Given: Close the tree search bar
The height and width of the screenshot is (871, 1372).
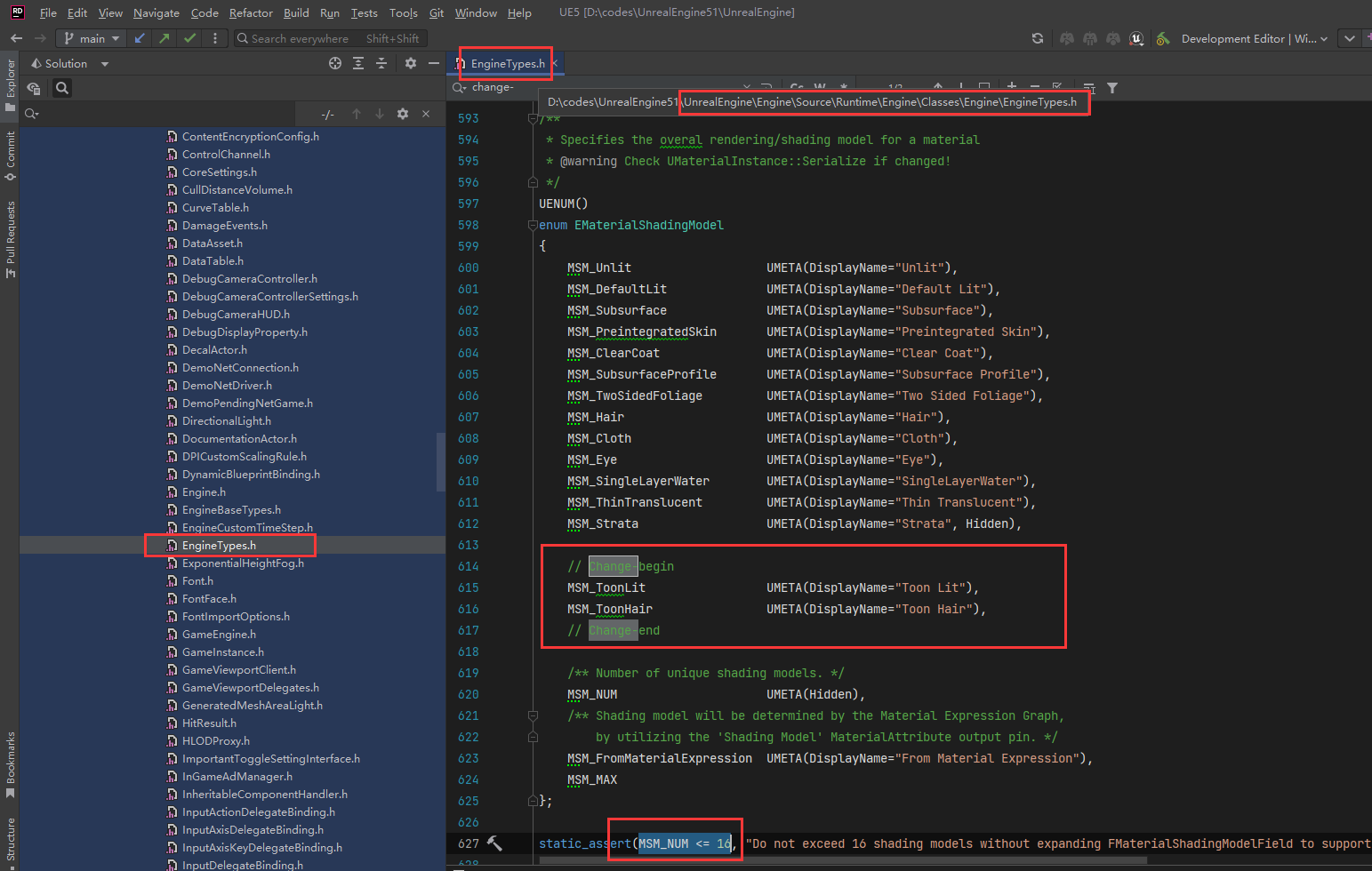Looking at the screenshot, I should tap(426, 114).
